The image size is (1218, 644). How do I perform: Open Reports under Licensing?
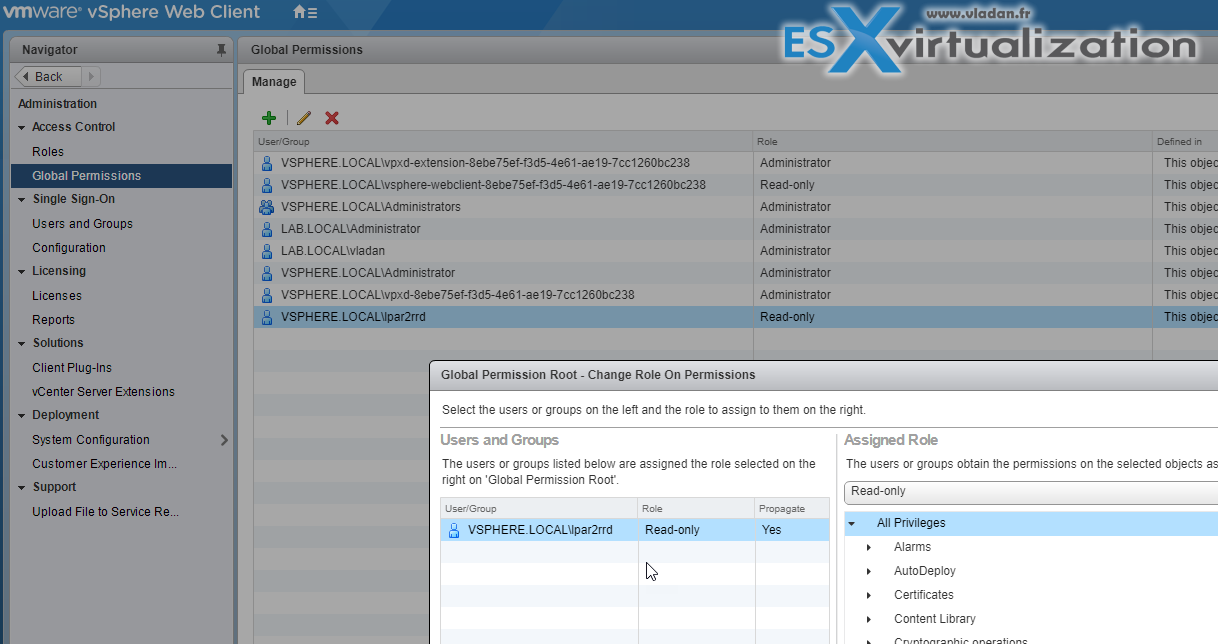[x=53, y=320]
